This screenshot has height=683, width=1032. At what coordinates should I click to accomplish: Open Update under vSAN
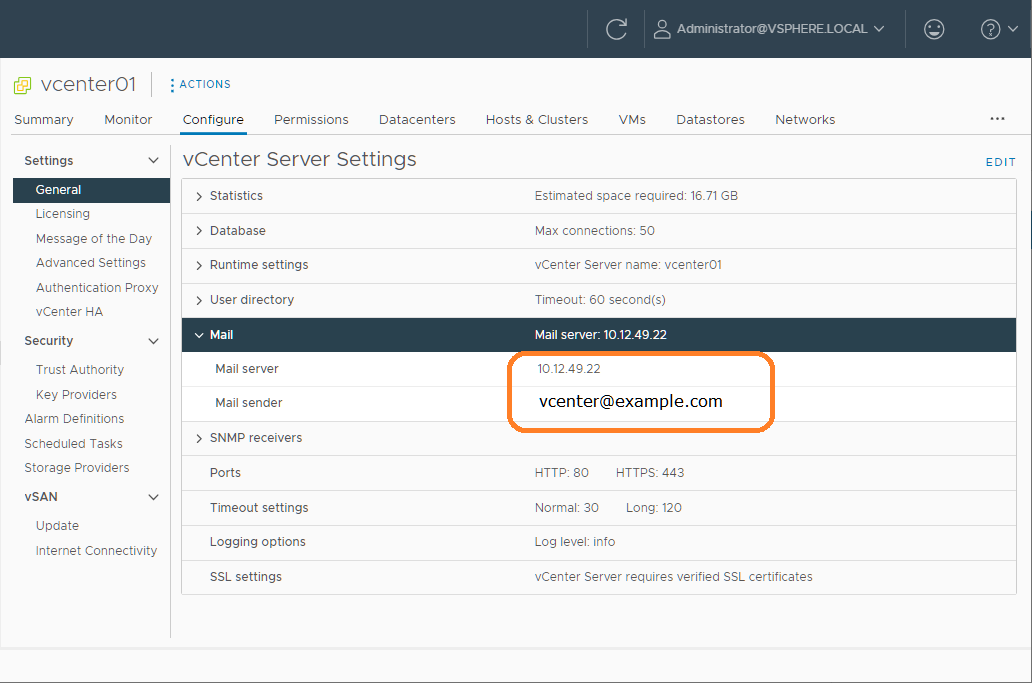(x=57, y=526)
